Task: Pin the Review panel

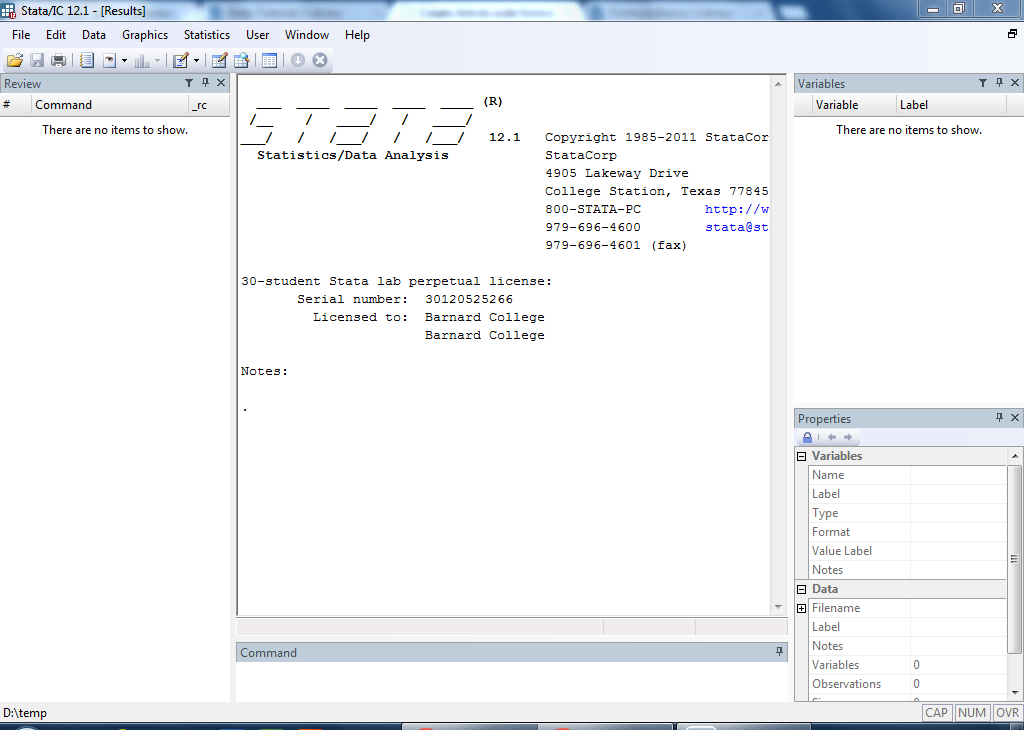Action: 205,83
